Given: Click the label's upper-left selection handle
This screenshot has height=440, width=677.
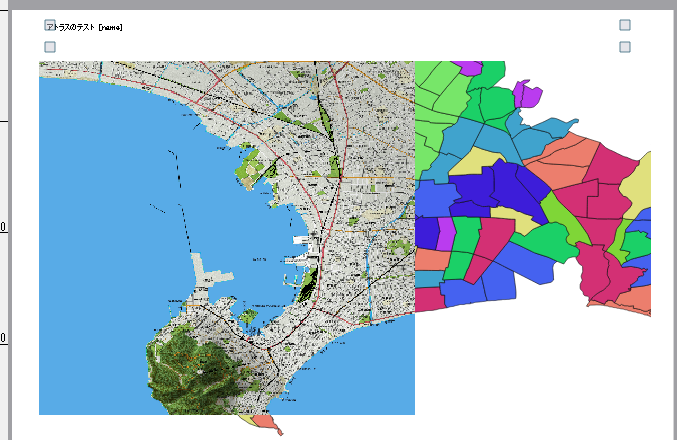Looking at the screenshot, I should [x=50, y=25].
